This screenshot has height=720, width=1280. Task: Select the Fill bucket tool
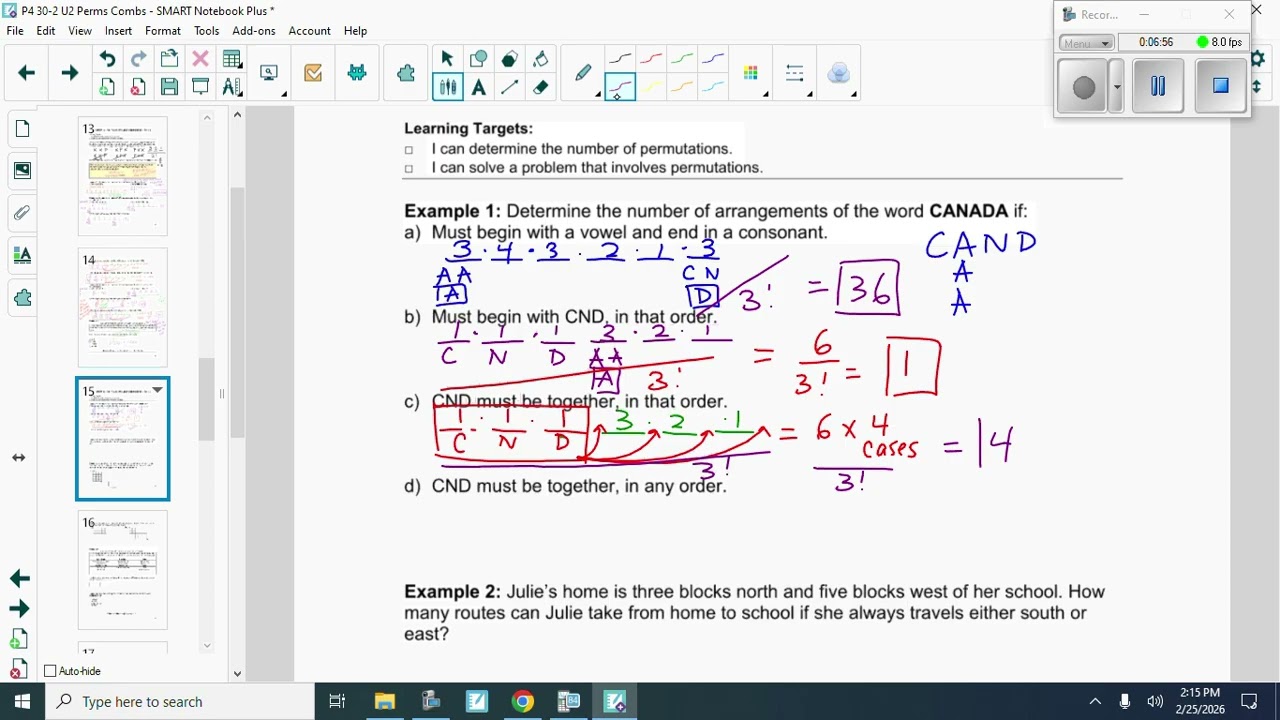click(x=540, y=59)
